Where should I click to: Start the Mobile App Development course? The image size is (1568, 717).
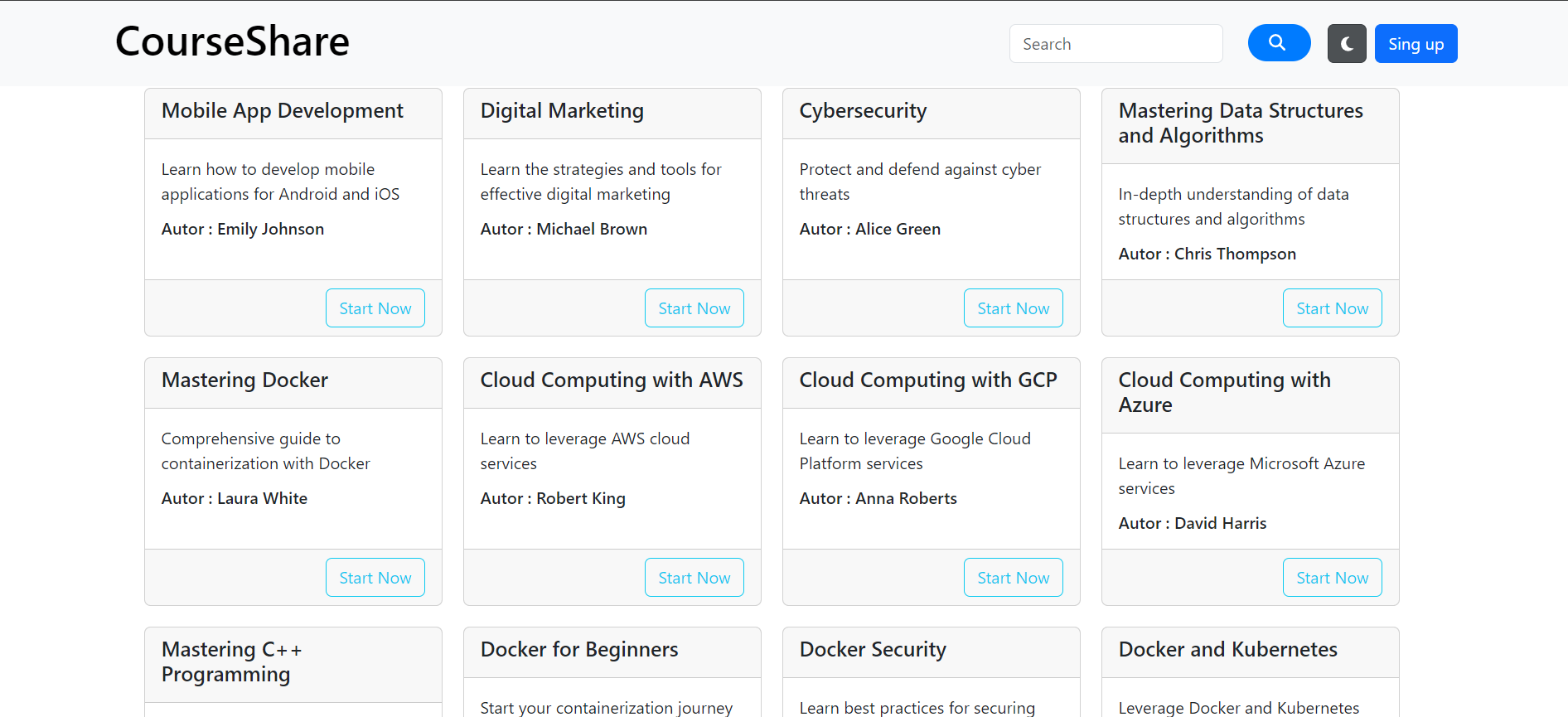tap(375, 308)
